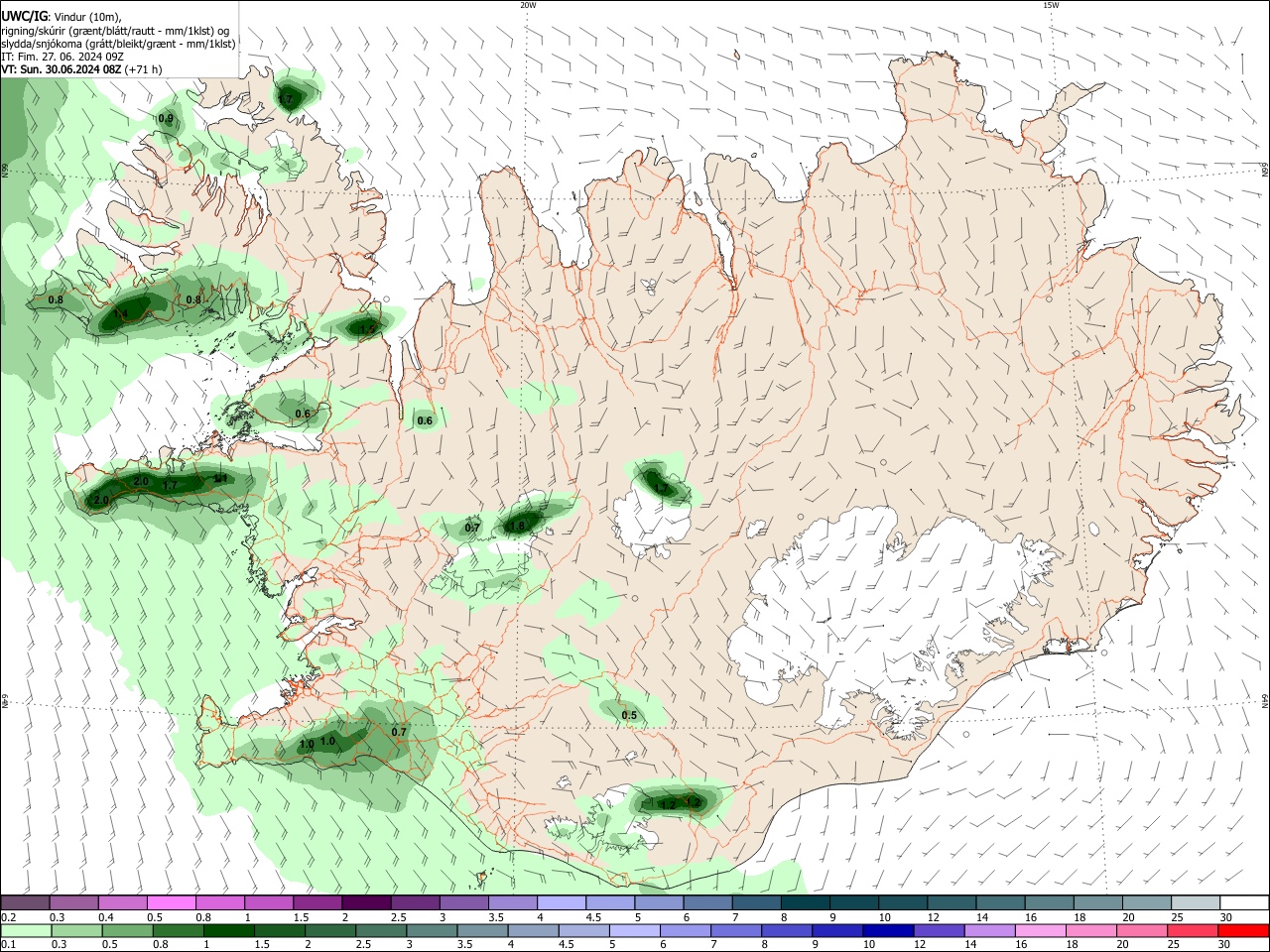
Task: Pick the dusky purple 0.2 swatch in upper legend
Action: 25,903
